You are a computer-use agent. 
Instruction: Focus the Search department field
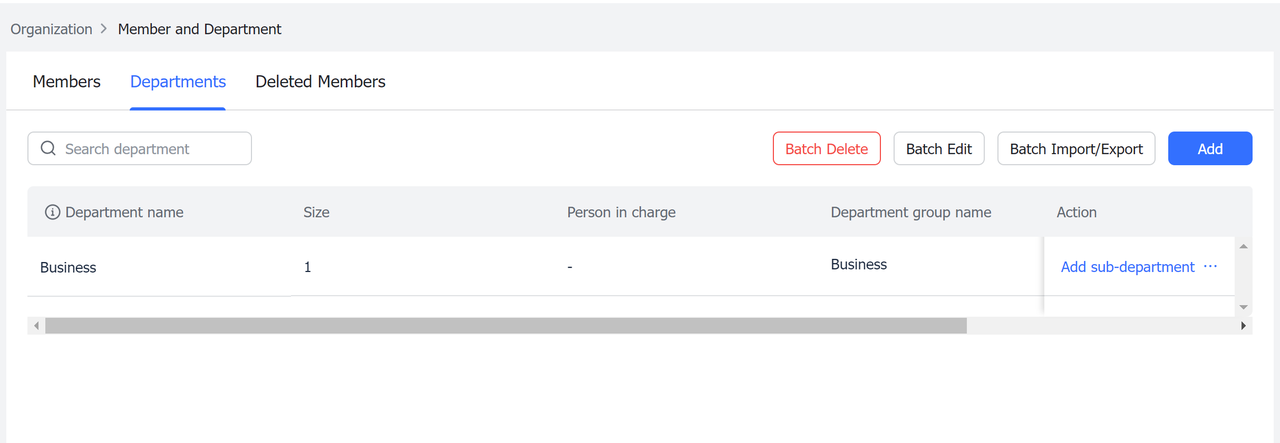[150, 149]
